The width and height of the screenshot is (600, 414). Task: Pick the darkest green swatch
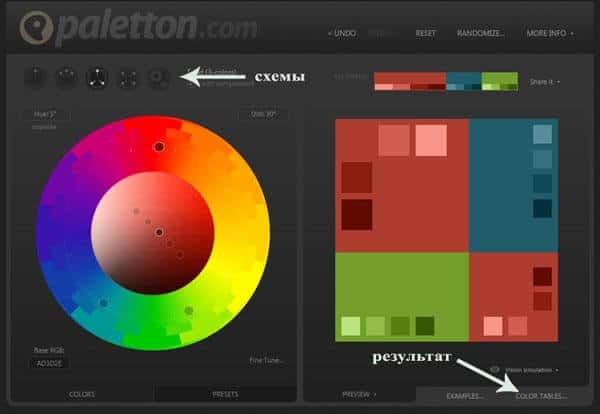pos(425,326)
